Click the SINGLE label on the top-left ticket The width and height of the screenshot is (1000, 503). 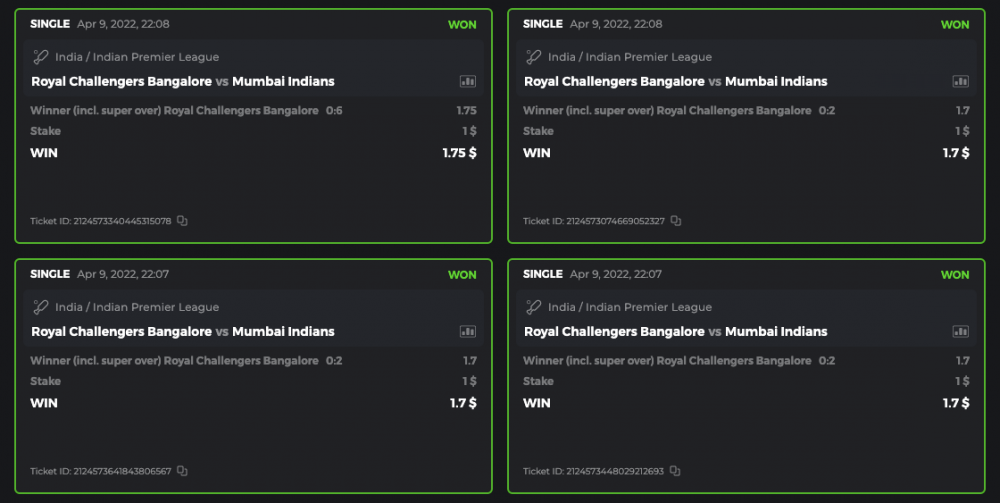tap(50, 24)
